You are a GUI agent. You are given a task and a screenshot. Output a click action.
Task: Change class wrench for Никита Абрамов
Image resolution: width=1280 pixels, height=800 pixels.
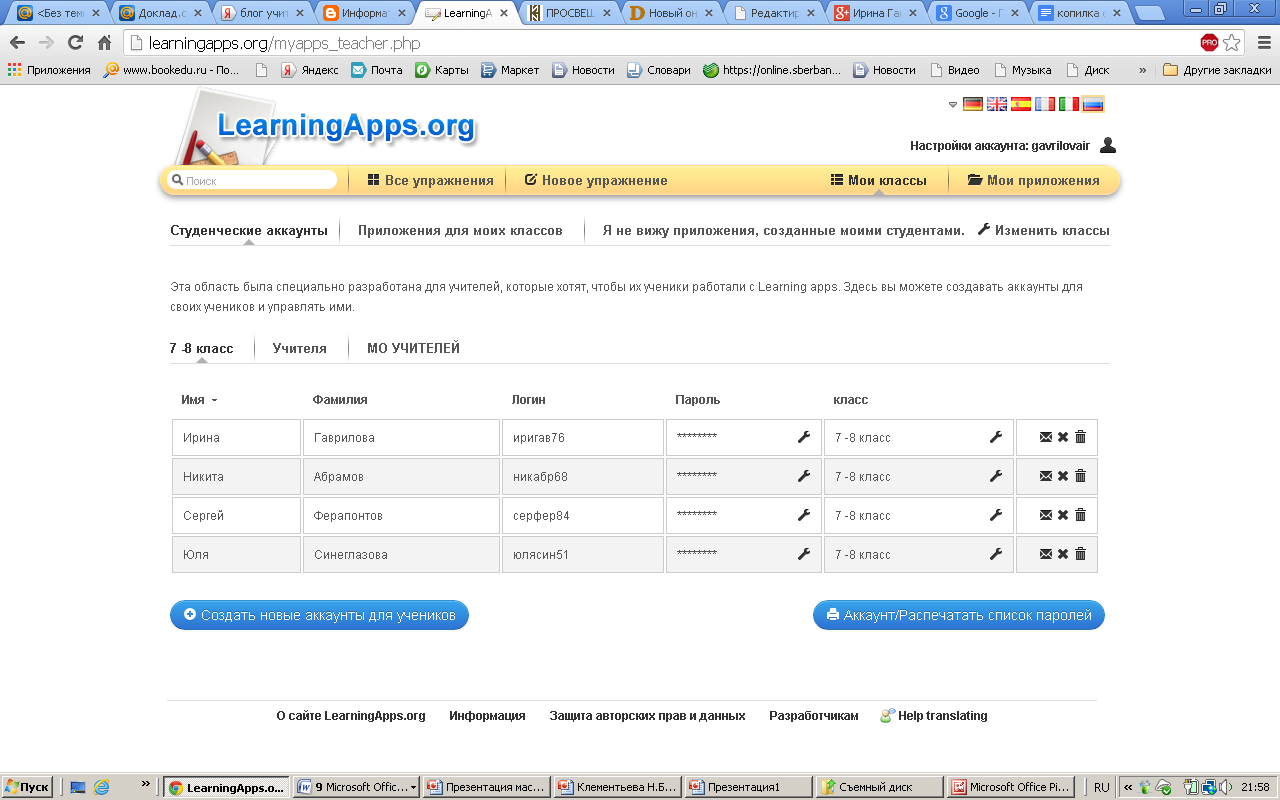point(995,476)
